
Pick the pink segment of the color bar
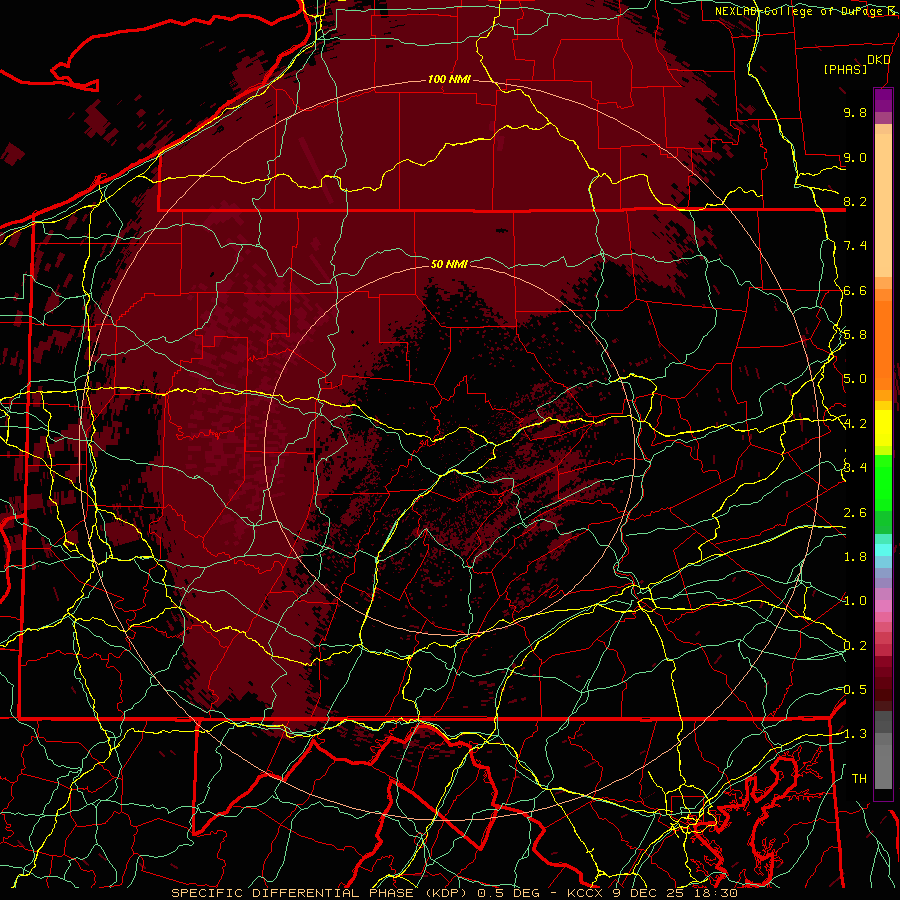click(883, 606)
